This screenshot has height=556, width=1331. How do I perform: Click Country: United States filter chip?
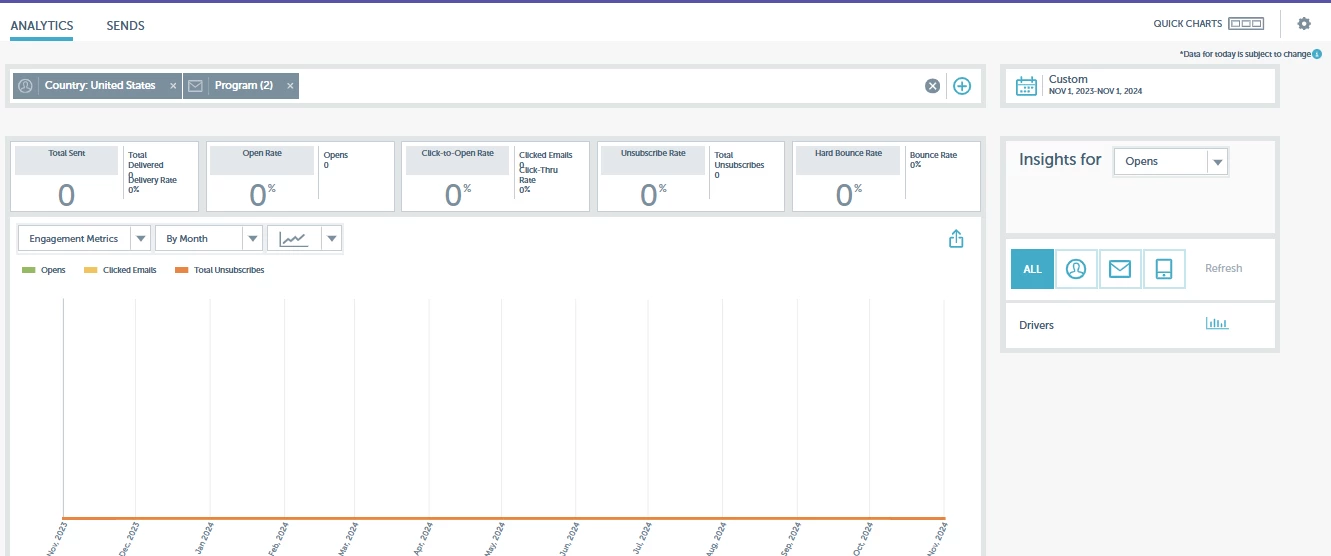97,86
